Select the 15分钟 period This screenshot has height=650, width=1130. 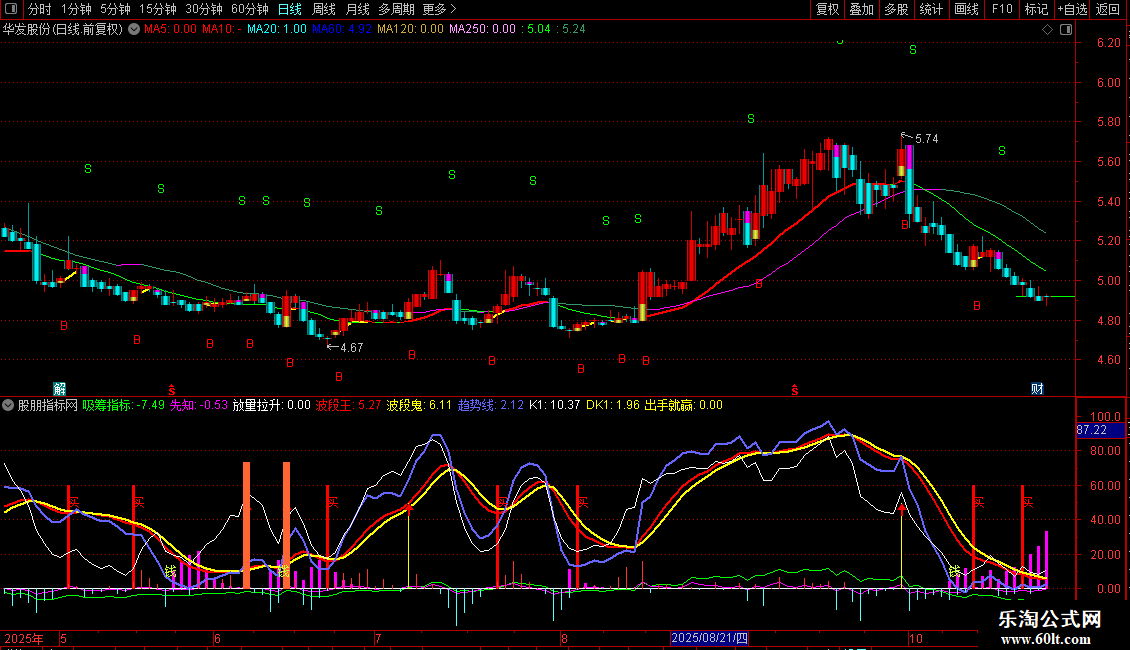pos(158,9)
